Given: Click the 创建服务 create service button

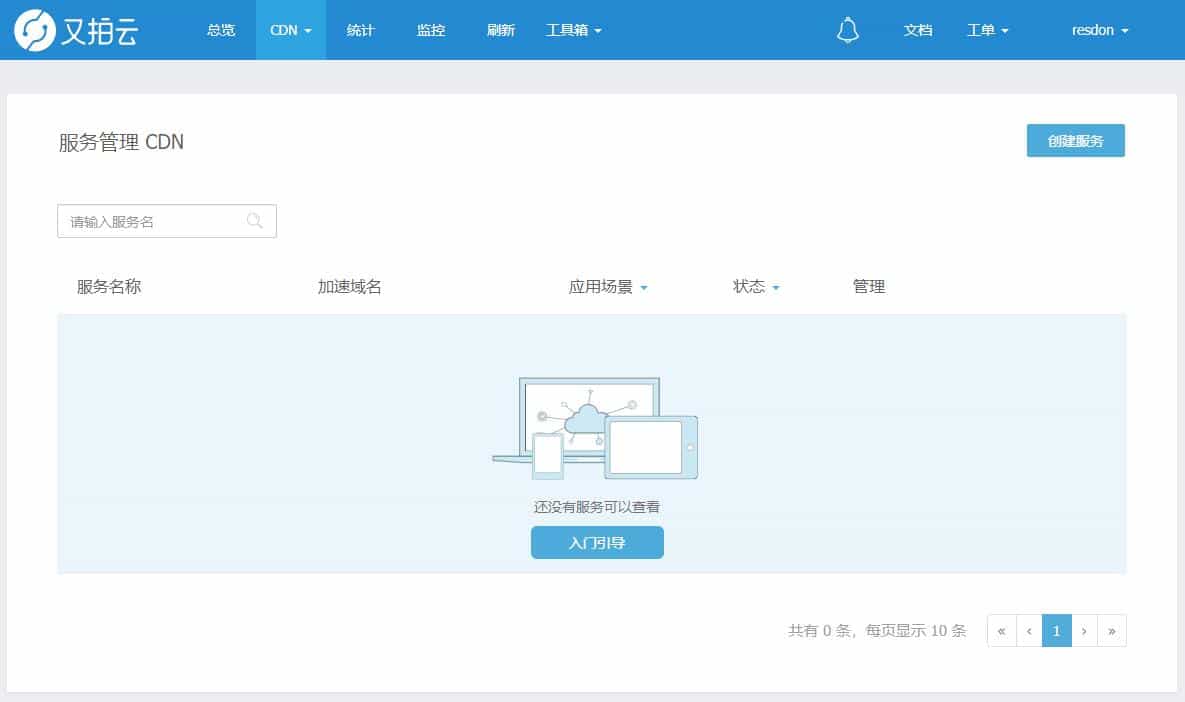Looking at the screenshot, I should click(1075, 140).
